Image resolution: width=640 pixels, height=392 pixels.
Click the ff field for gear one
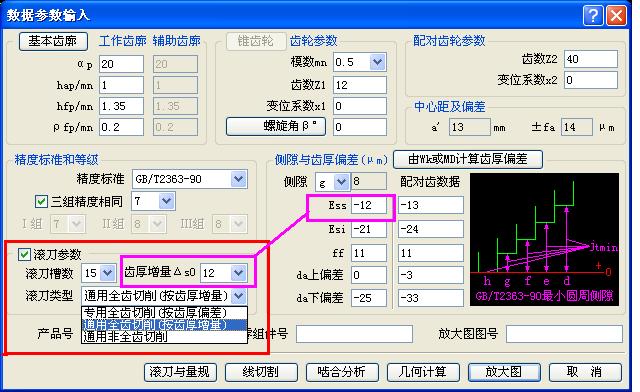[369, 253]
